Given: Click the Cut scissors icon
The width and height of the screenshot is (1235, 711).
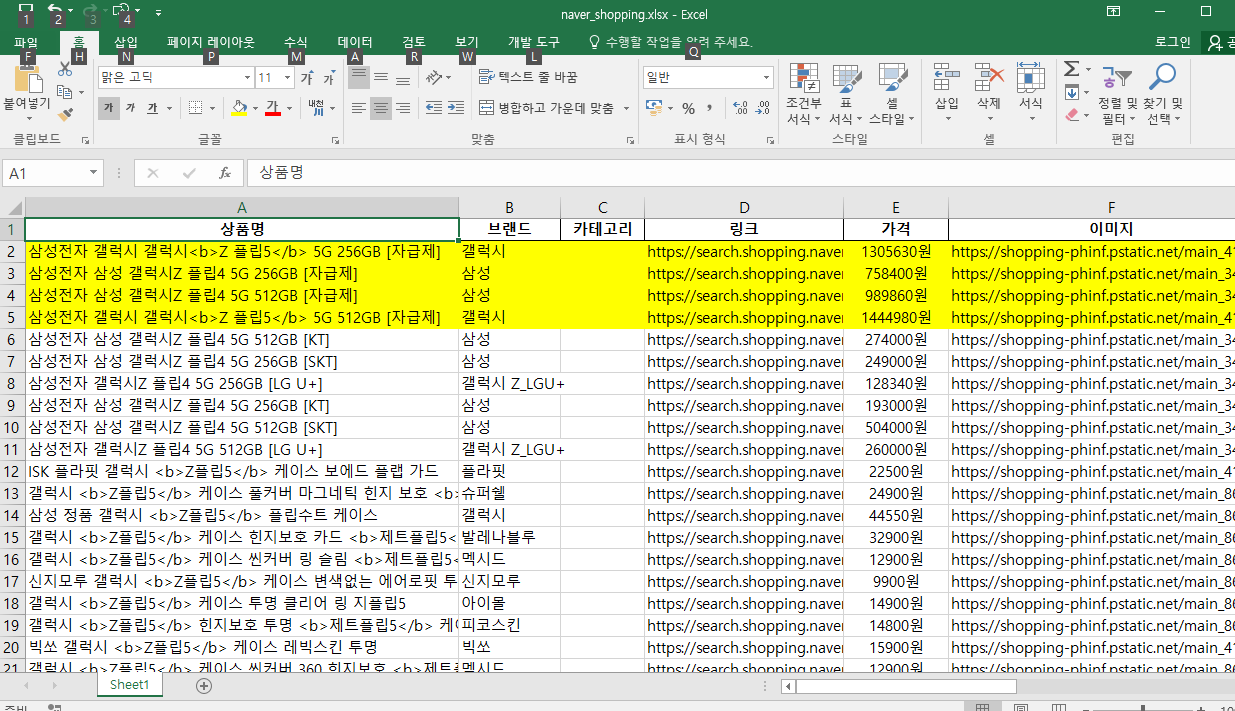Looking at the screenshot, I should (65, 69).
